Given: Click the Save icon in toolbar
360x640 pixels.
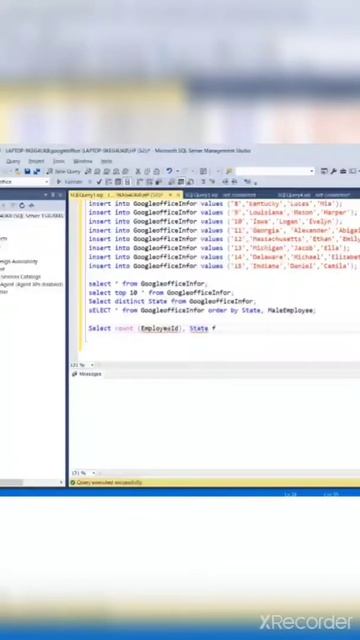Looking at the screenshot, I should coord(27,171).
